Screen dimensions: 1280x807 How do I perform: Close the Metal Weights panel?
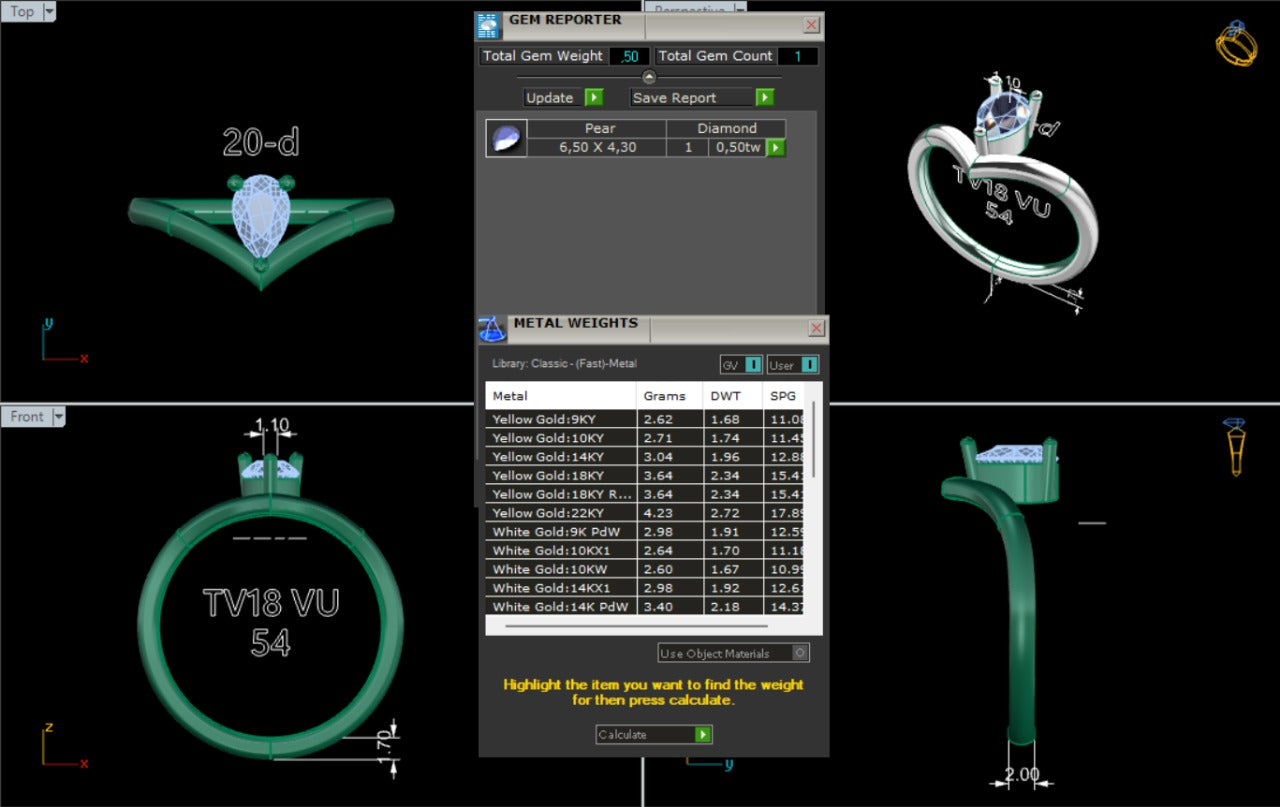click(817, 328)
